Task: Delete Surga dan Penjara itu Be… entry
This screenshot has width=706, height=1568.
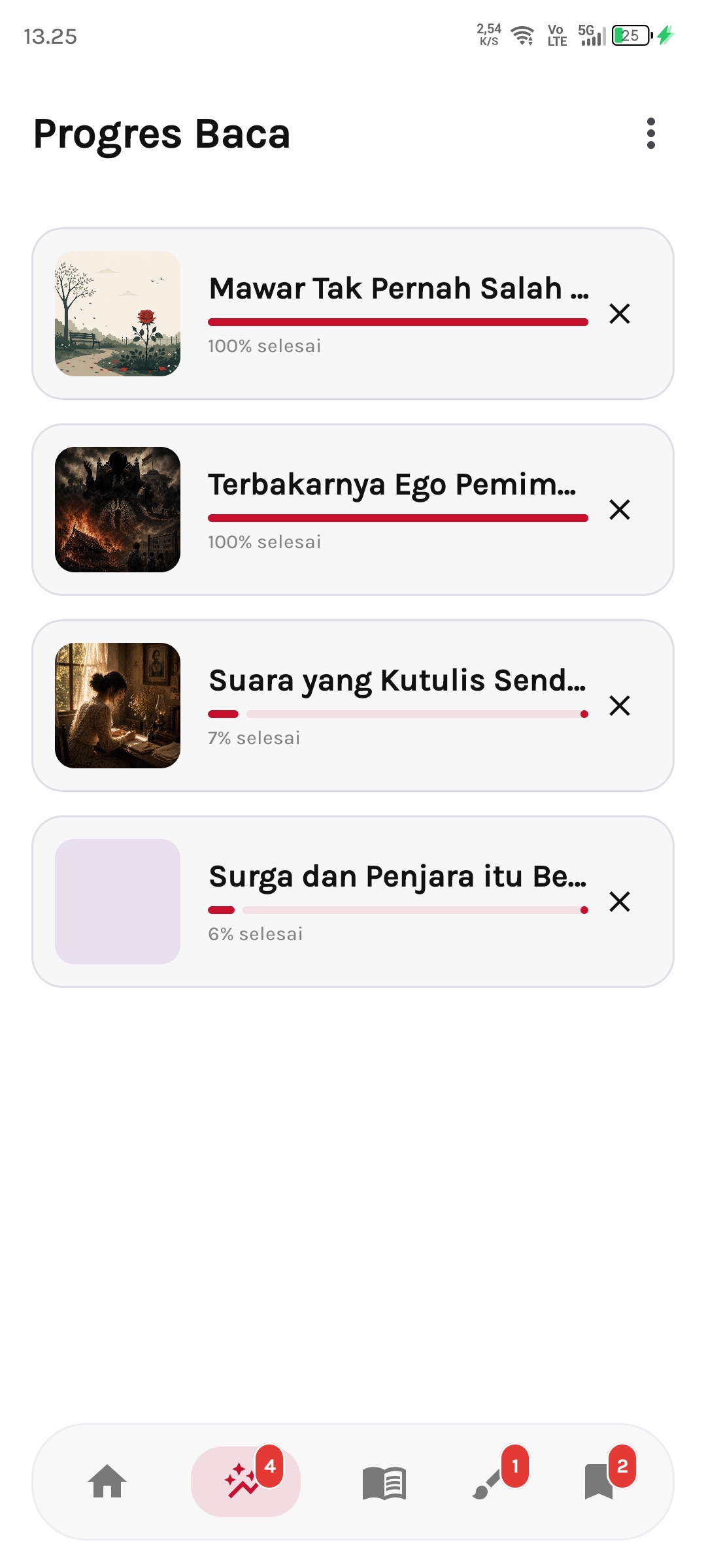Action: pos(619,902)
